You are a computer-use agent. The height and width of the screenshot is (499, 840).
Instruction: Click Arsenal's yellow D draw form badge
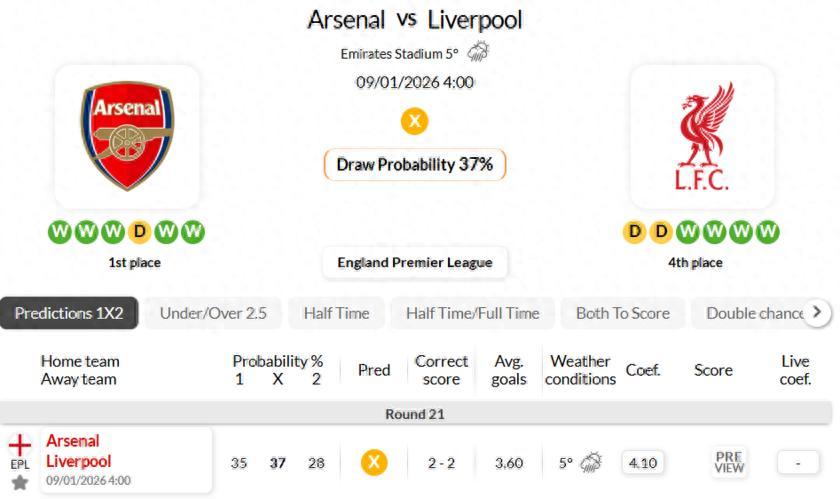[x=140, y=232]
